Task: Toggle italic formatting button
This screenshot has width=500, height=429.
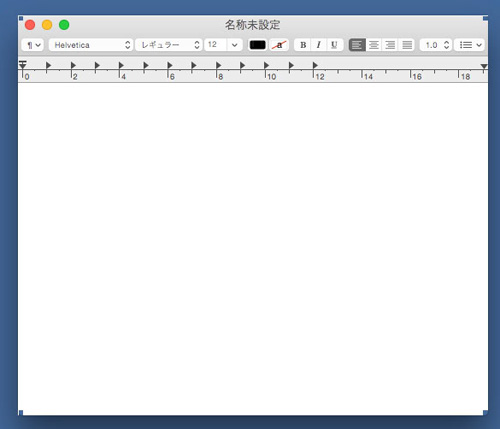Action: coord(319,45)
